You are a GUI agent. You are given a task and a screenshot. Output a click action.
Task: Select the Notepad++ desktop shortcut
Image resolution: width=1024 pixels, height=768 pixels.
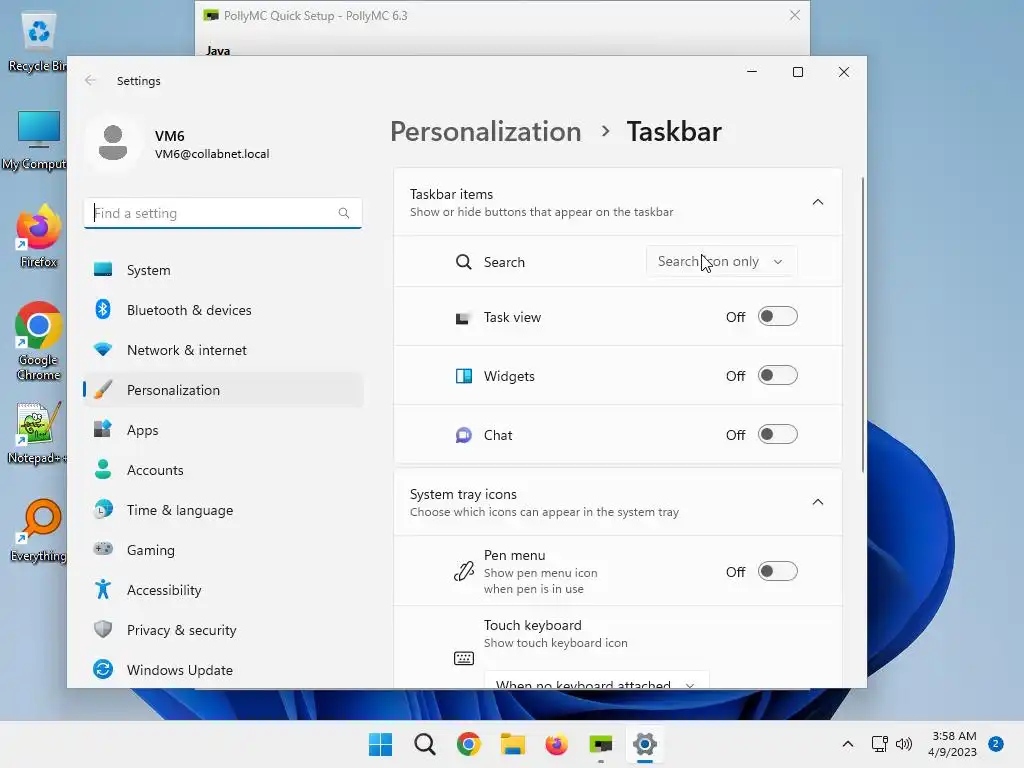pyautogui.click(x=36, y=432)
